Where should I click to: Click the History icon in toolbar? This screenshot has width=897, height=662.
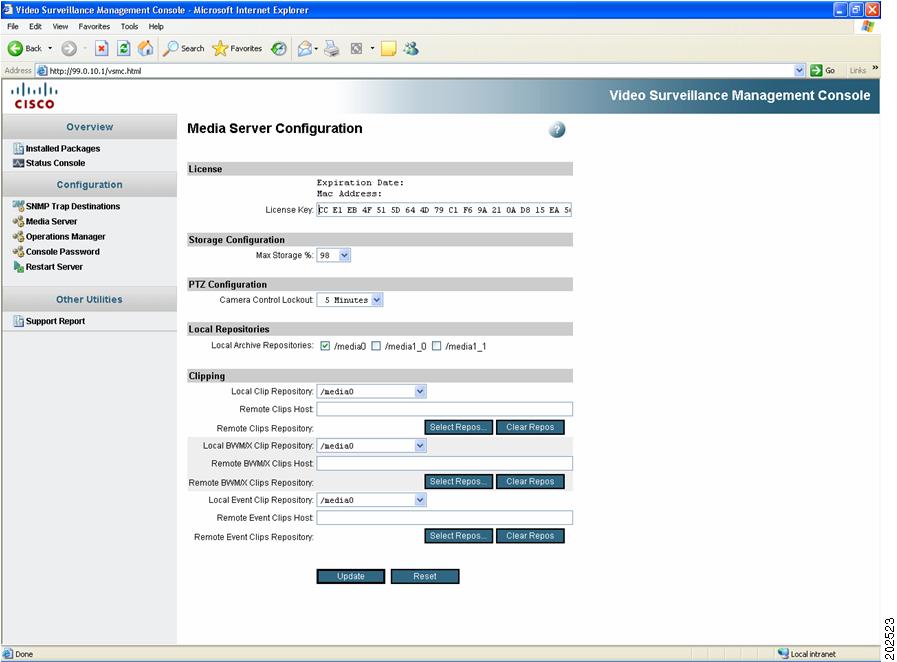click(x=279, y=49)
